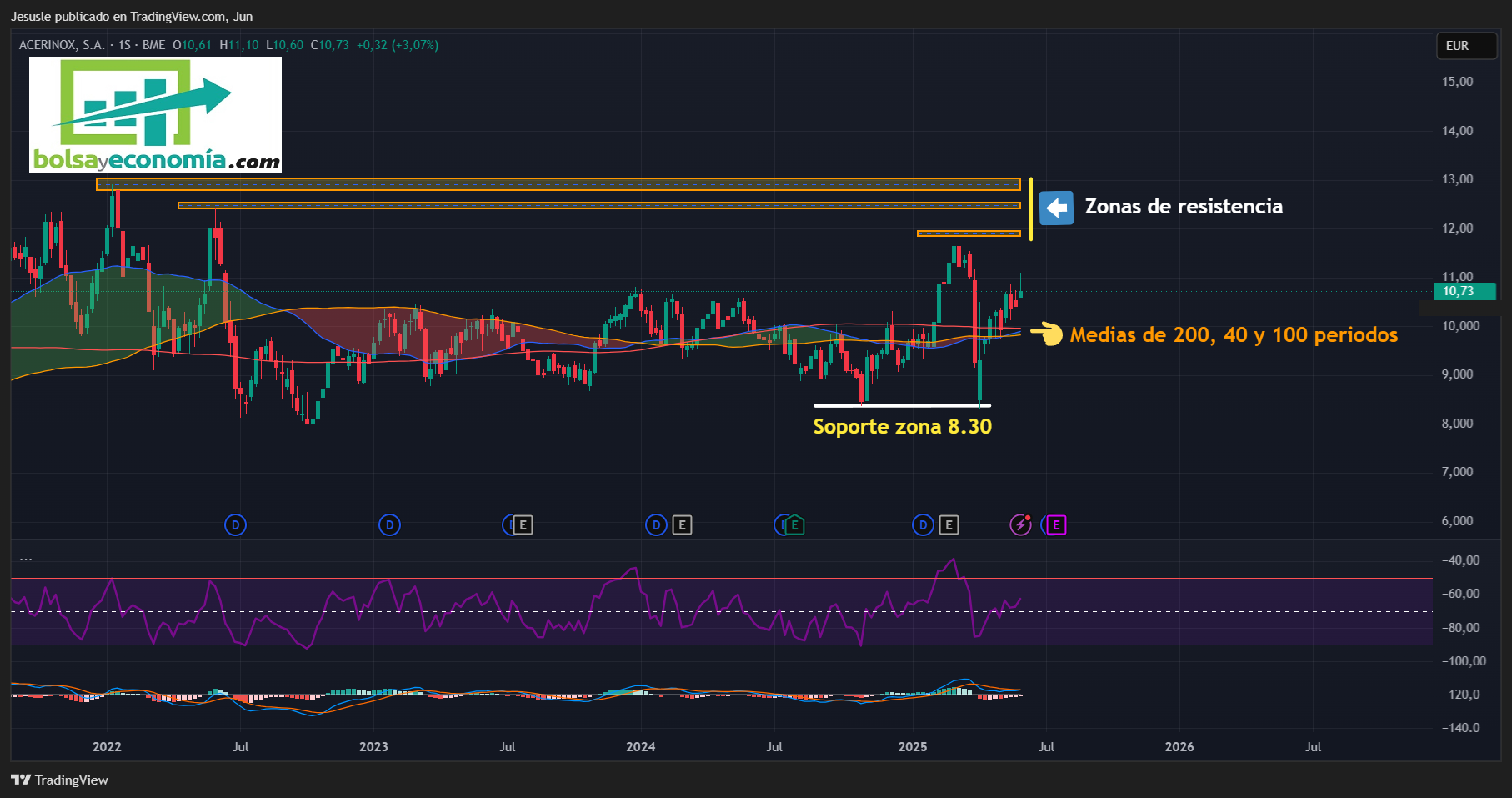
Task: Open the indicator pane three-dots menu
Action: [x=26, y=559]
